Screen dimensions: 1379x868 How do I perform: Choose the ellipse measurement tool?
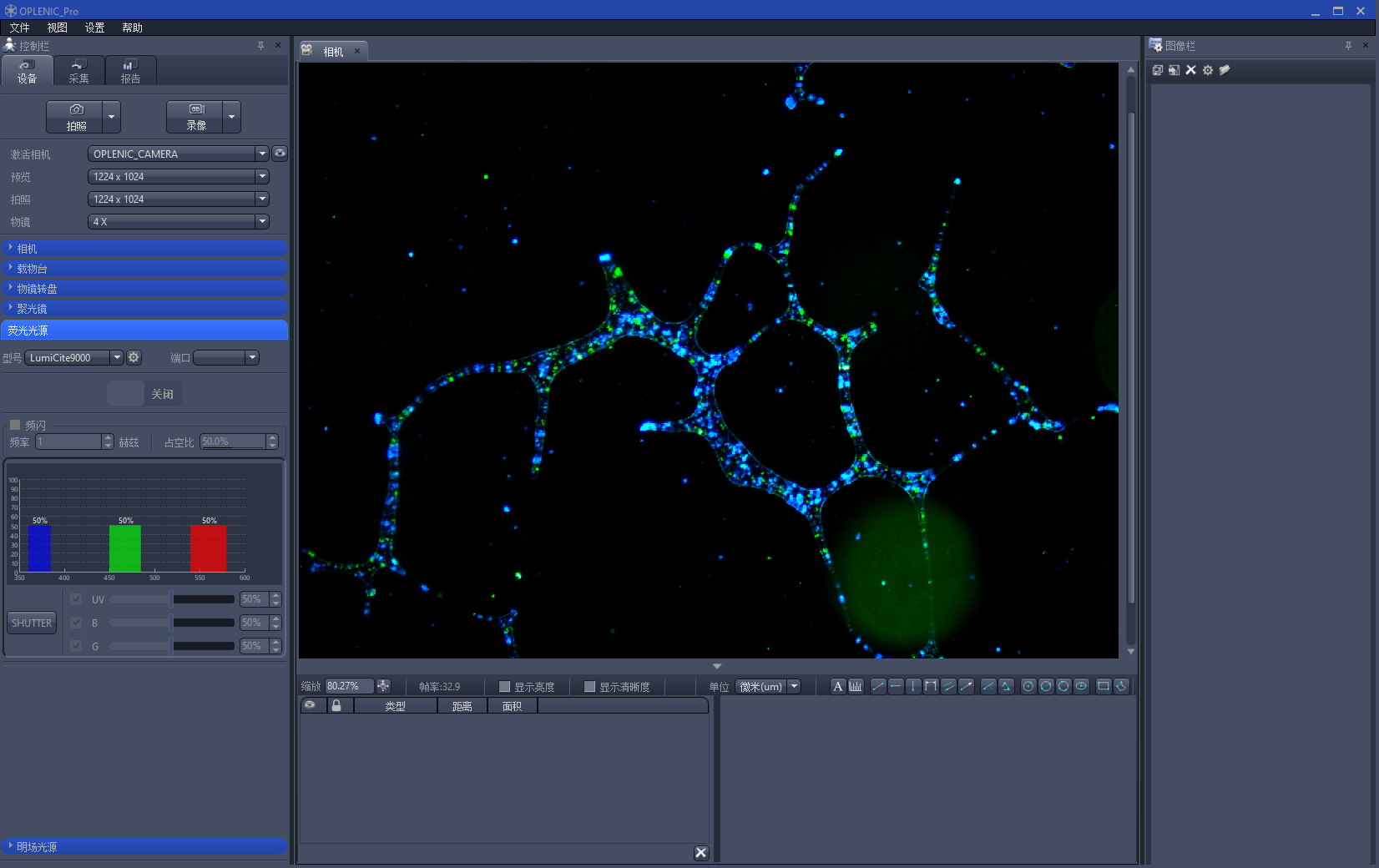point(1081,686)
